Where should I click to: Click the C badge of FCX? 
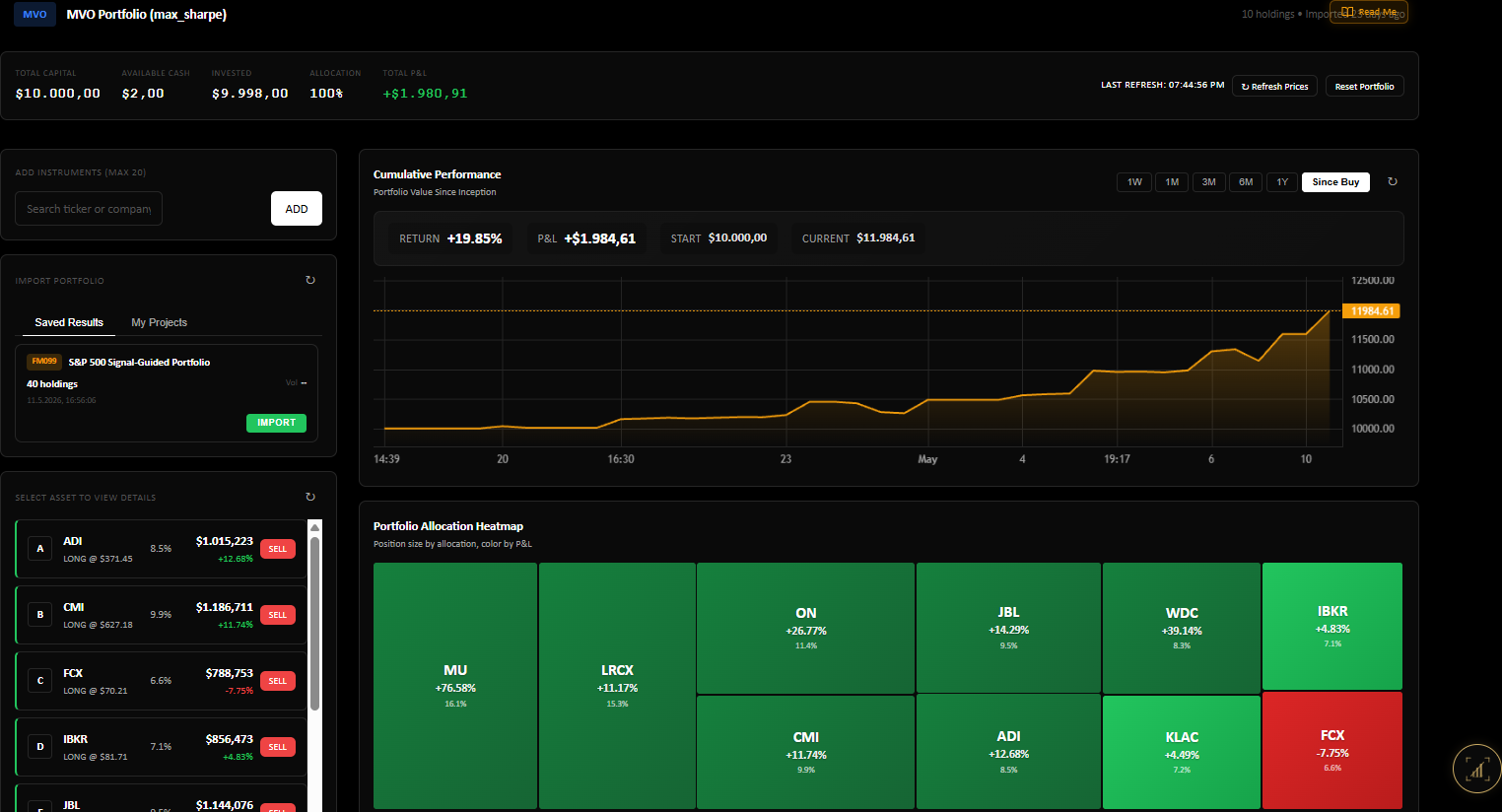tap(40, 681)
